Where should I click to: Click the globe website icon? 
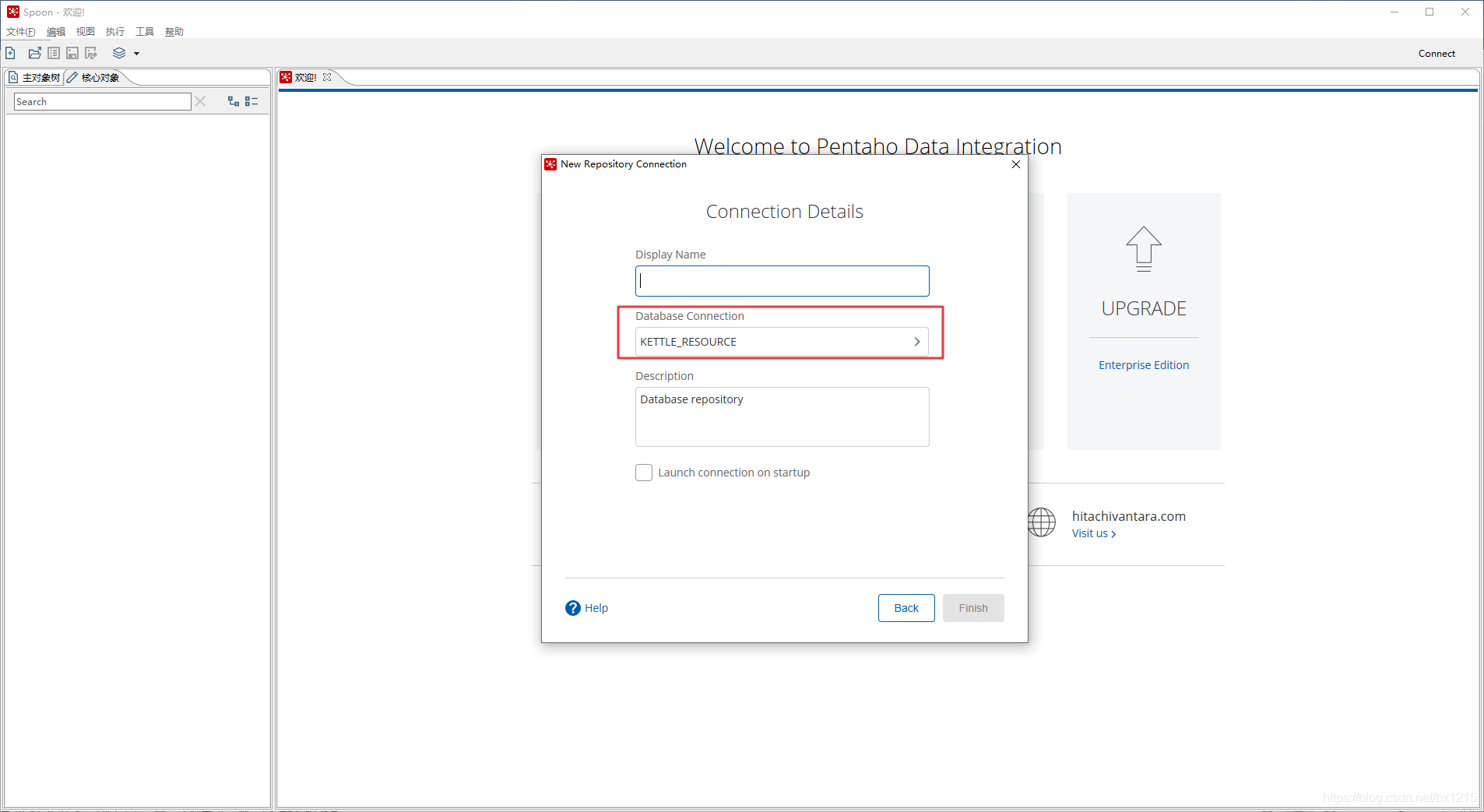tap(1041, 522)
